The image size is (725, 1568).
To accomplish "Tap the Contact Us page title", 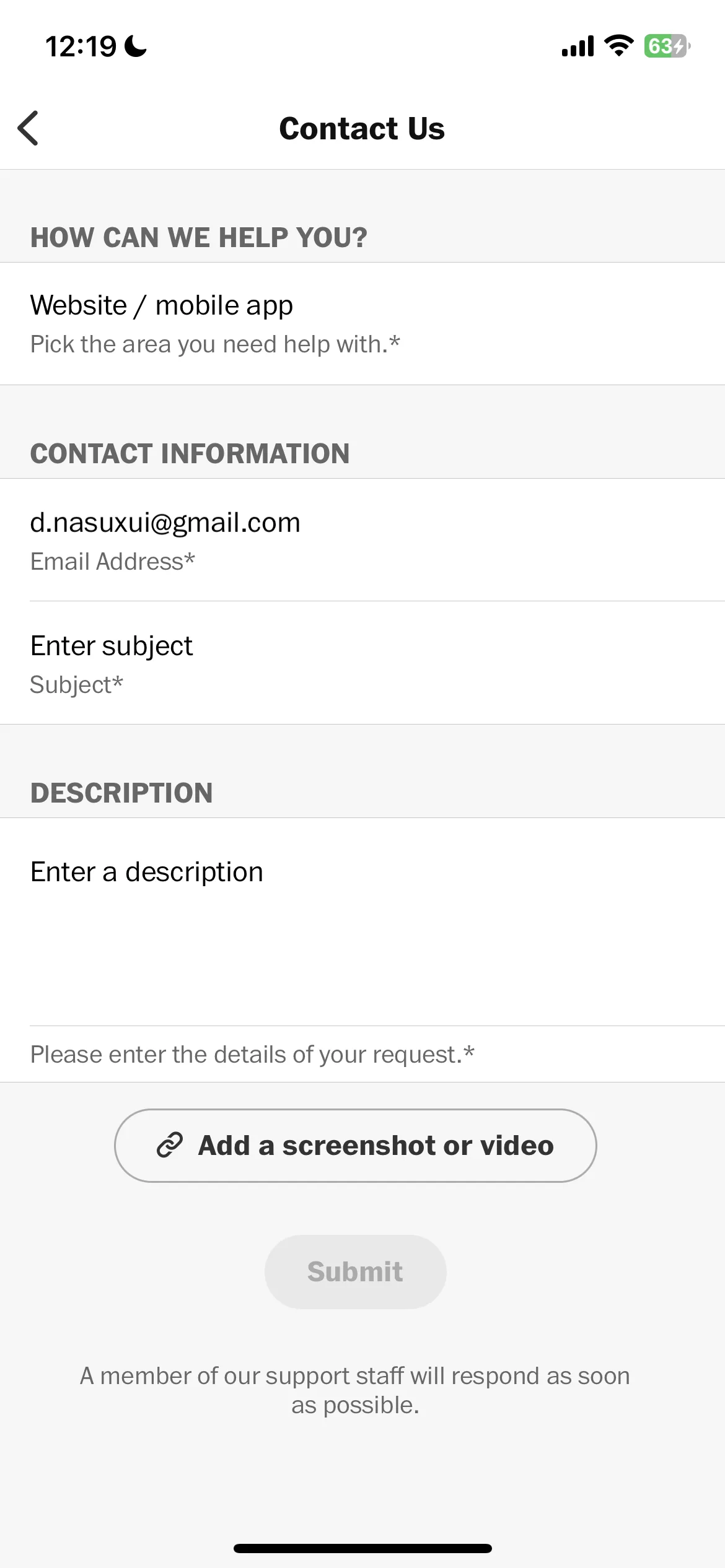I will [362, 129].
